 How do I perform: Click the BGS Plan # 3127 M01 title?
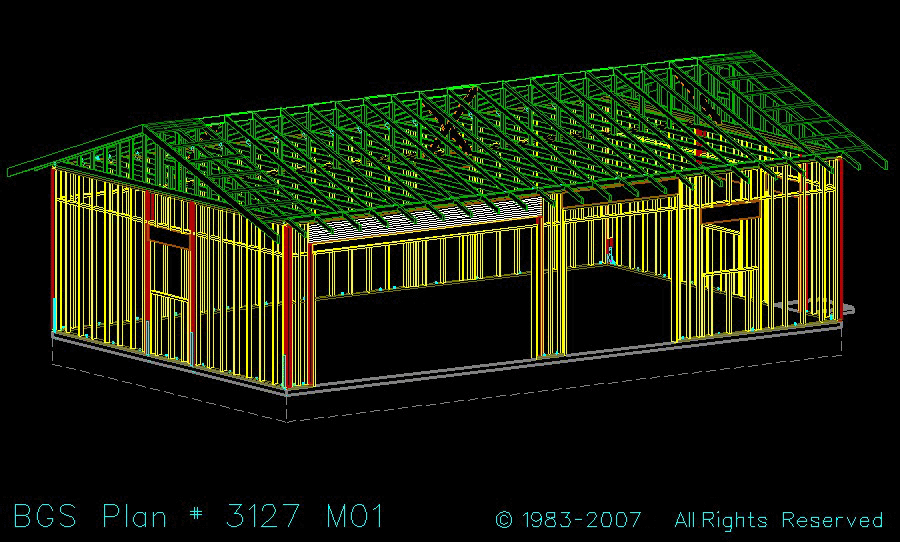198,517
